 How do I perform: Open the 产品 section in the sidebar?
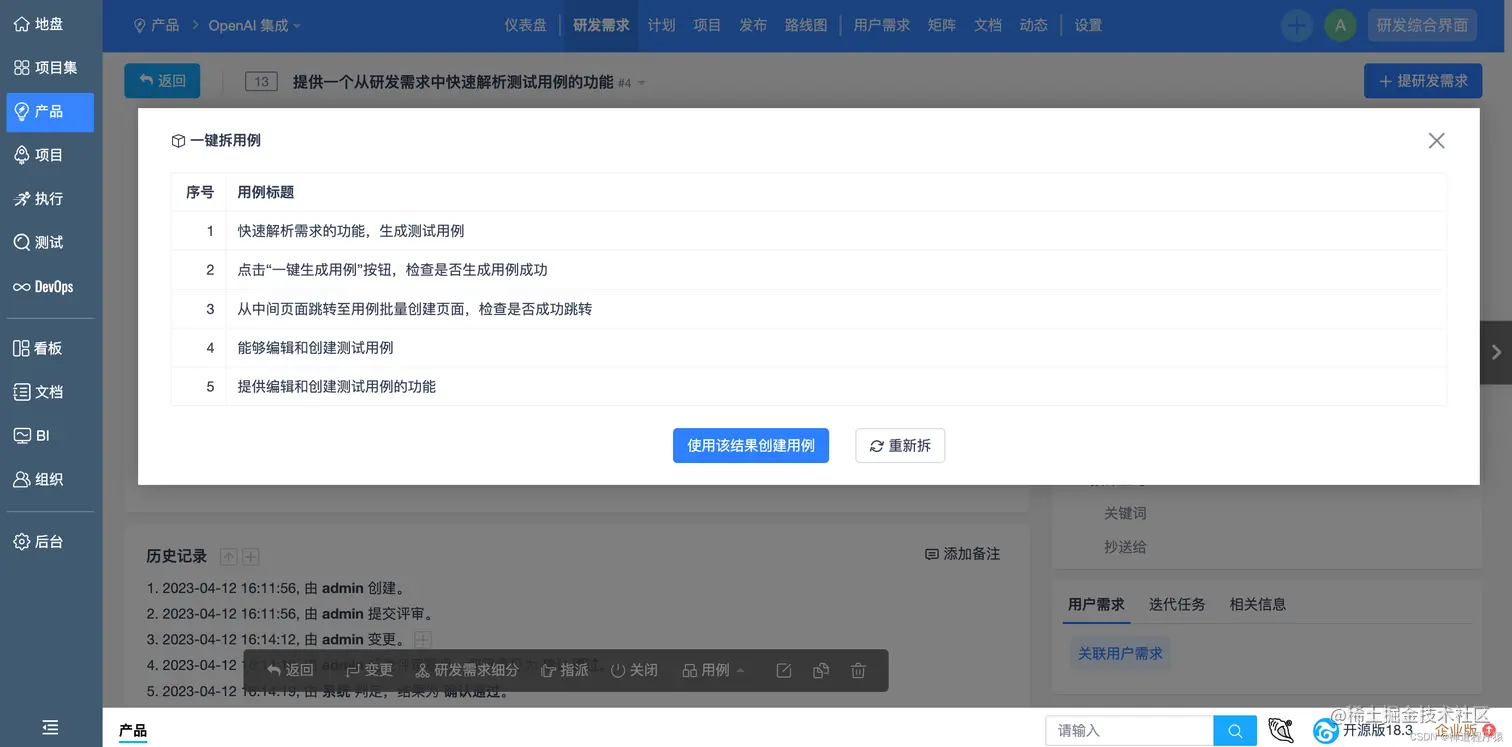(50, 112)
